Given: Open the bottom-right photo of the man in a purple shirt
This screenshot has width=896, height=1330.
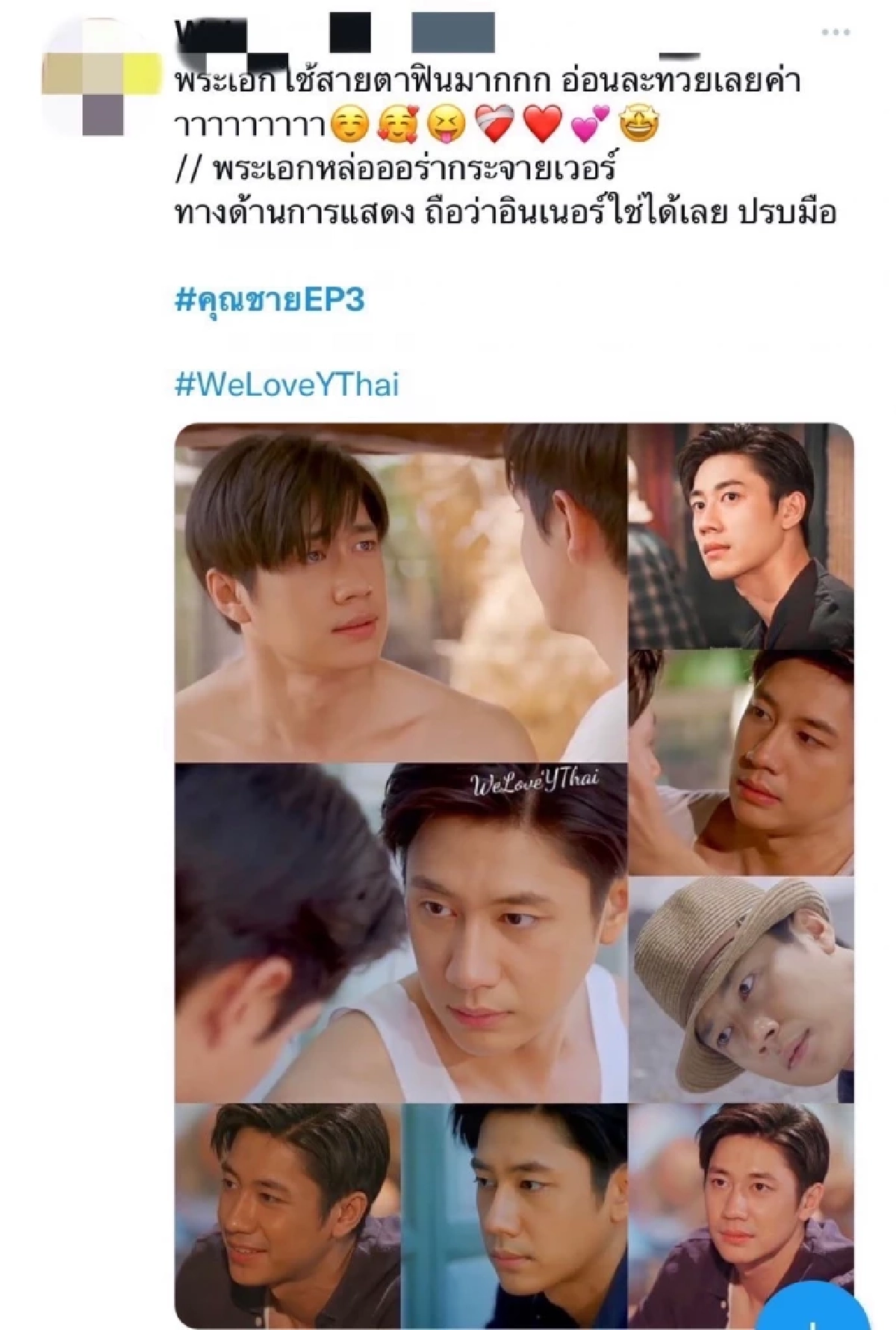Looking at the screenshot, I should pos(741,1215).
